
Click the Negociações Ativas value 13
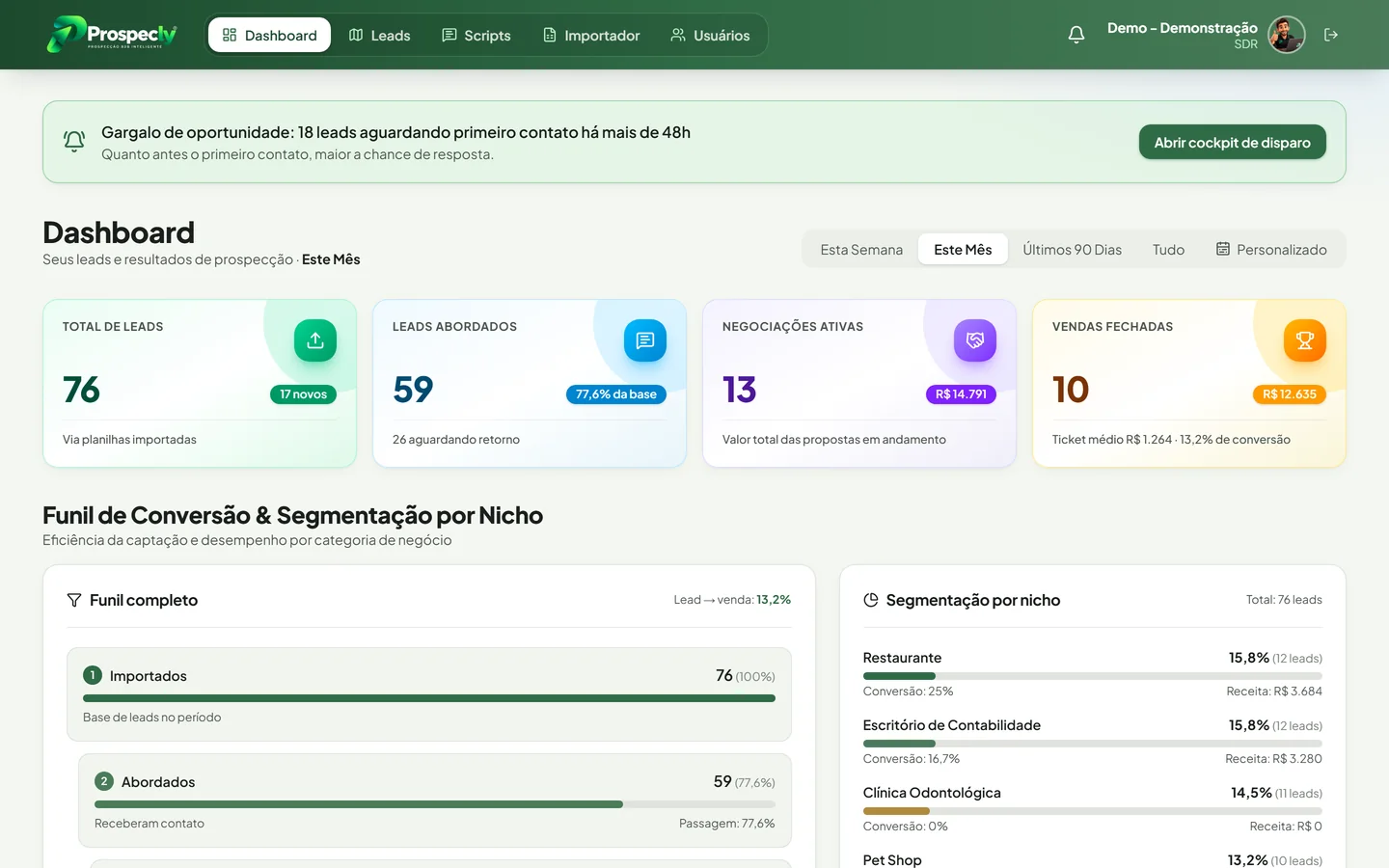(740, 390)
